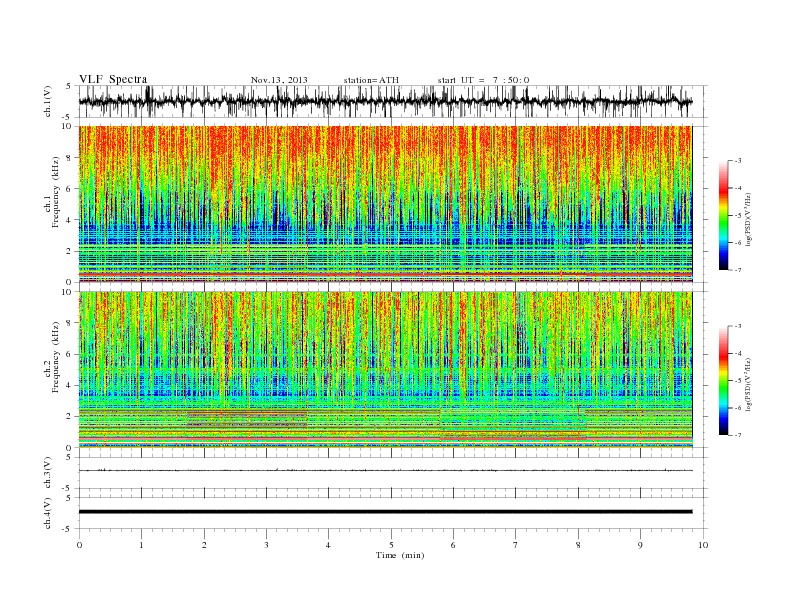Click the "-7" label on ch.1 color bar
The image size is (792, 612).
[x=738, y=270]
